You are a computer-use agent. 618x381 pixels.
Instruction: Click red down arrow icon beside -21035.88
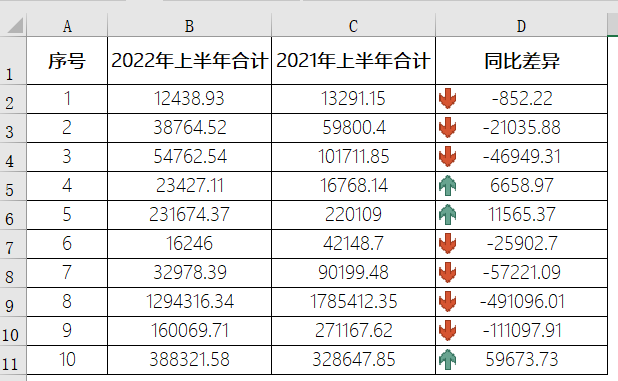pos(447,128)
